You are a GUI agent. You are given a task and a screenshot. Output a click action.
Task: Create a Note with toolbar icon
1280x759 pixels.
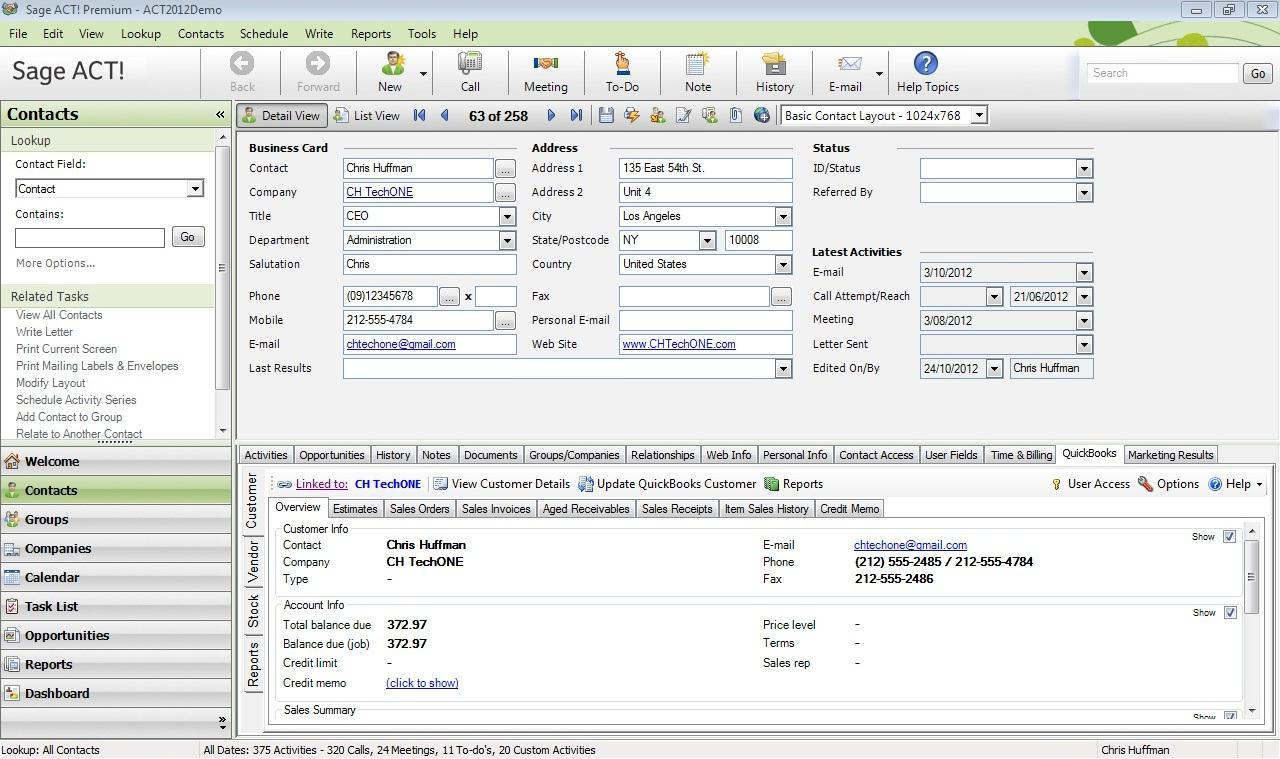pos(698,65)
